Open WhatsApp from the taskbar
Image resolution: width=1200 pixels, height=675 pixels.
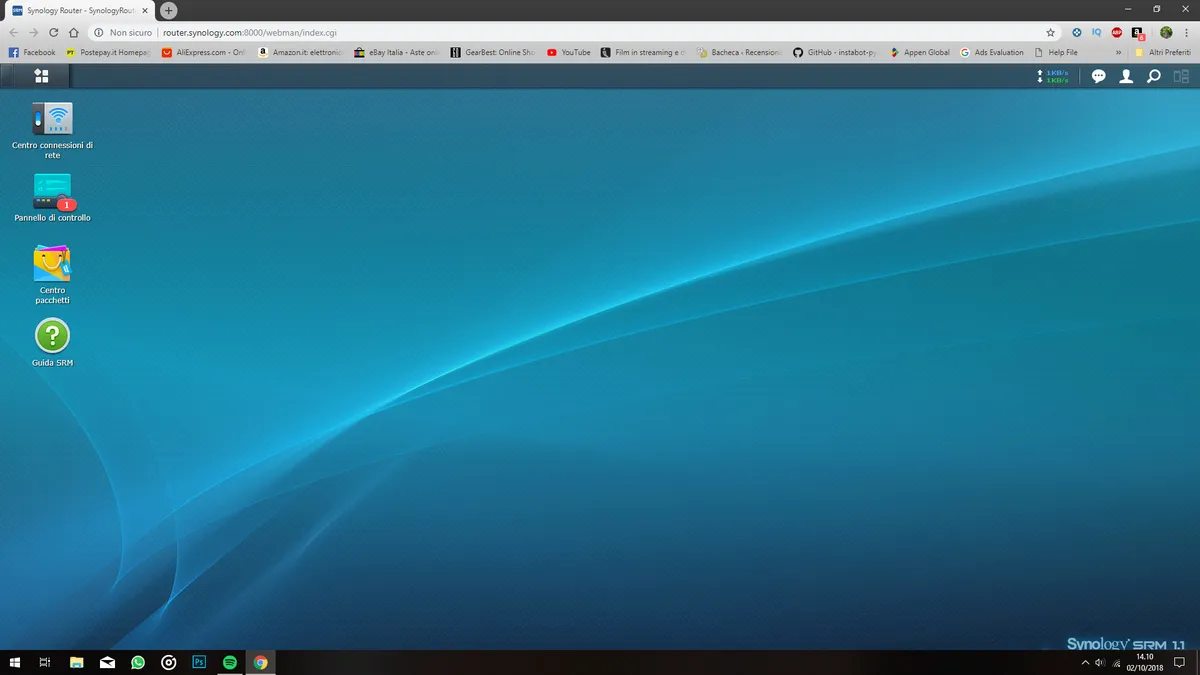(138, 662)
